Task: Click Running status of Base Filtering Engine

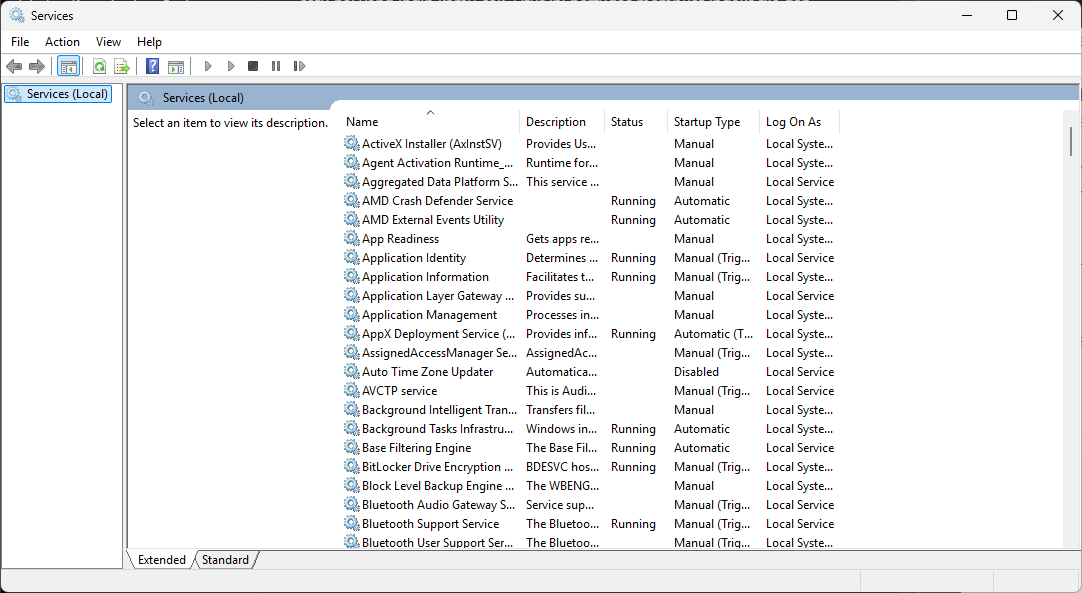Action: pyautogui.click(x=633, y=447)
